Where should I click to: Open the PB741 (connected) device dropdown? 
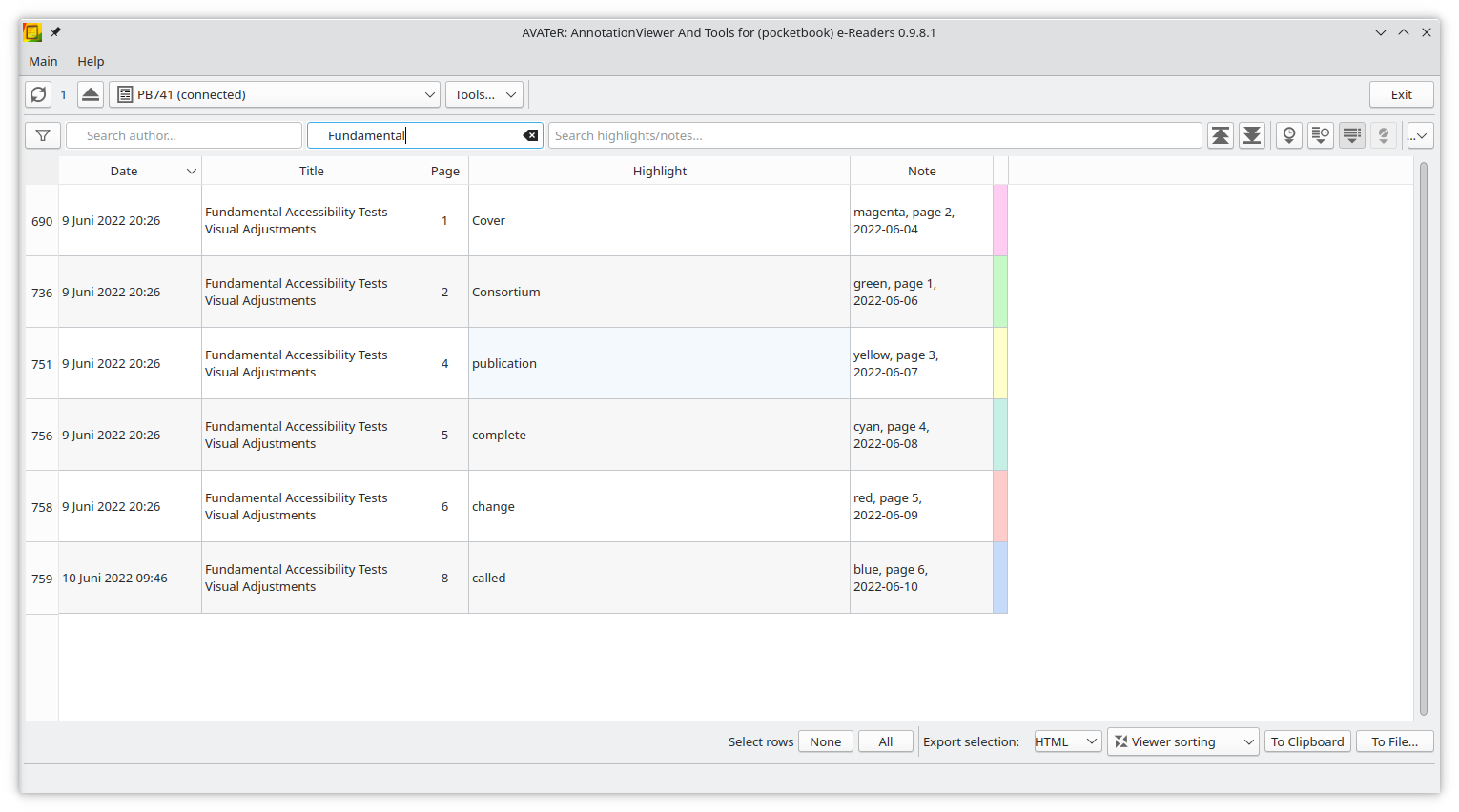pos(275,94)
